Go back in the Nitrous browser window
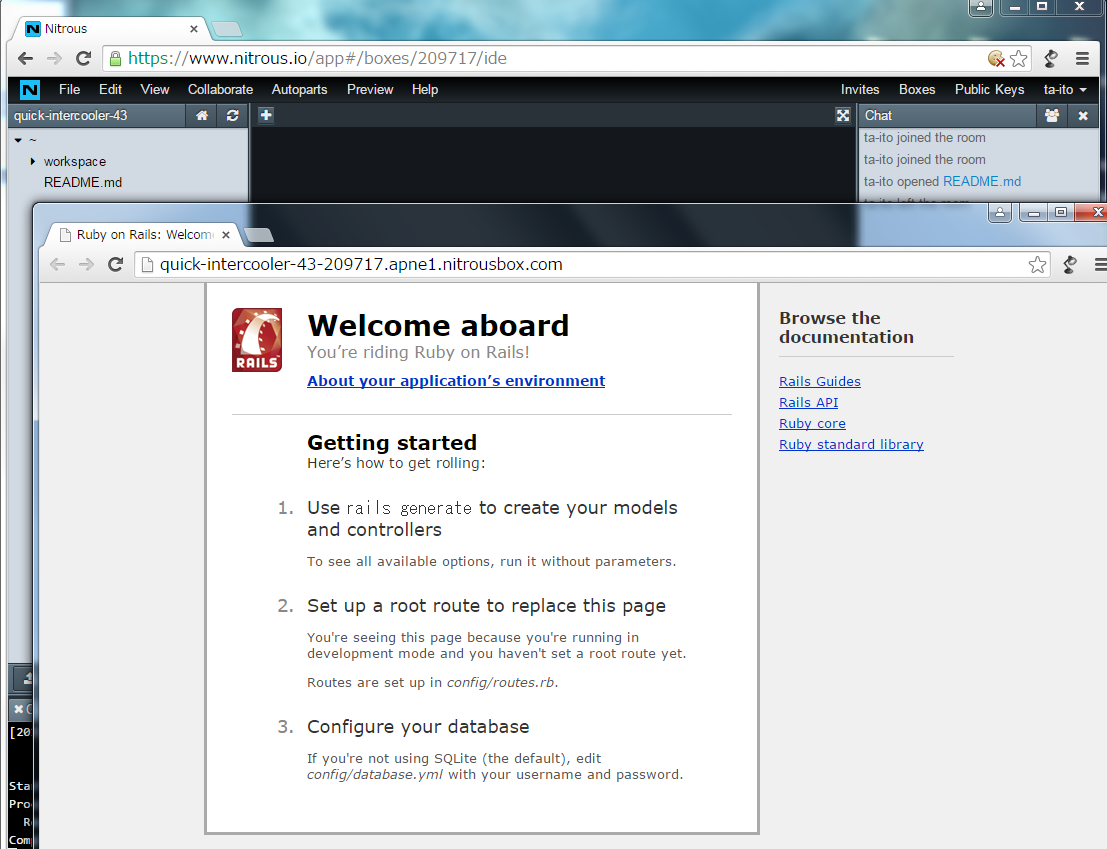Viewport: 1107px width, 849px height. point(25,59)
